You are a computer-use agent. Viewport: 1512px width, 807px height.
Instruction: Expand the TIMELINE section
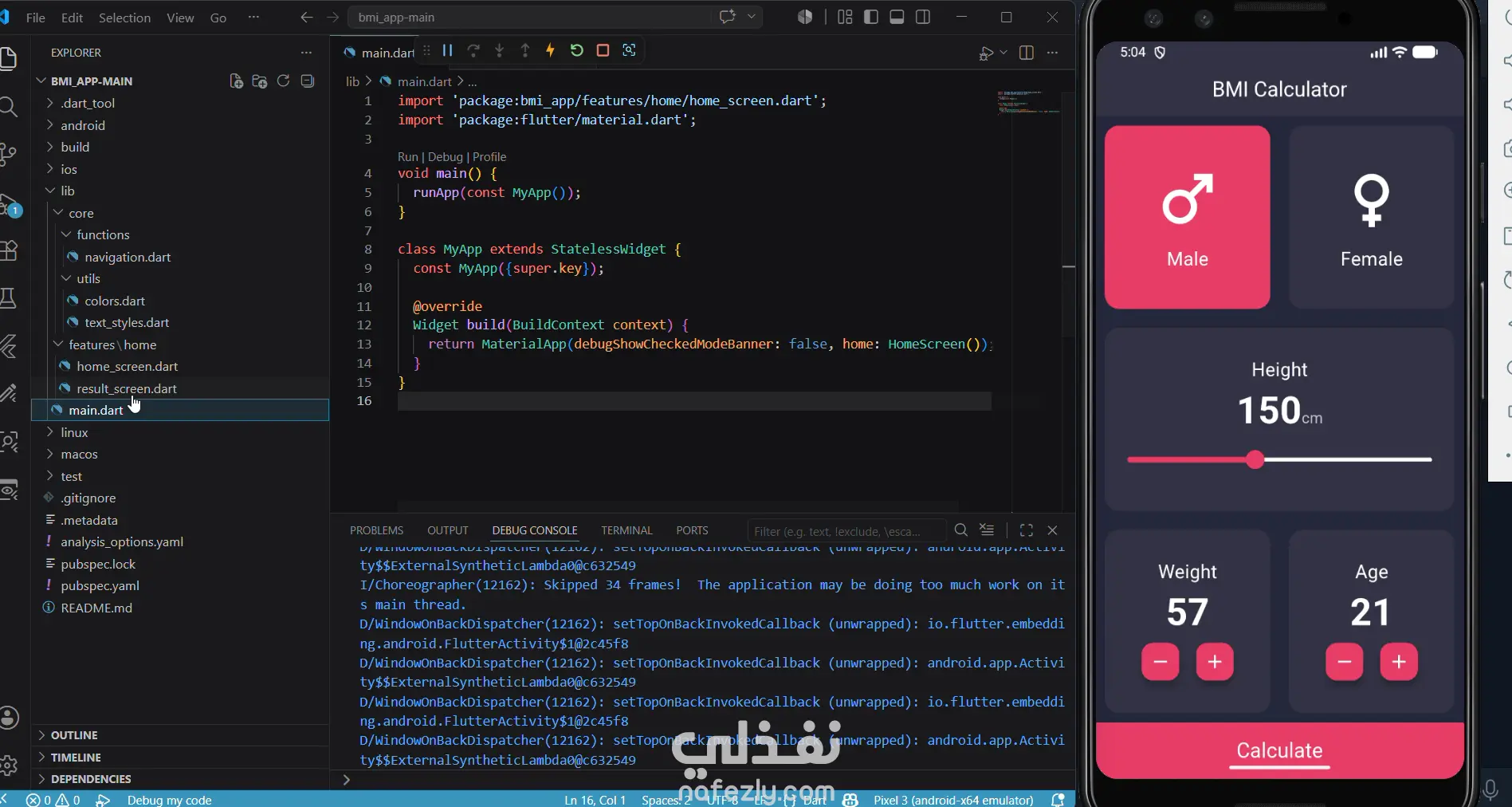(76, 758)
